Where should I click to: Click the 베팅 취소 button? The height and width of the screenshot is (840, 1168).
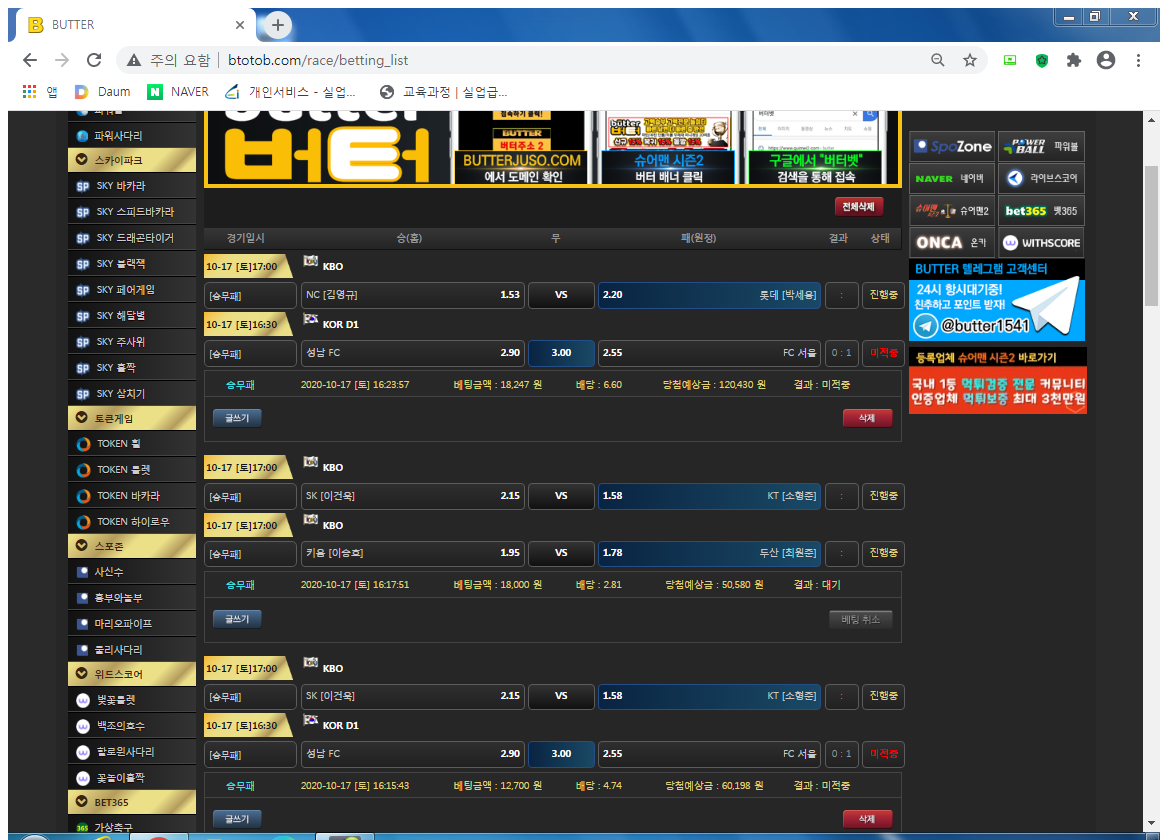860,619
